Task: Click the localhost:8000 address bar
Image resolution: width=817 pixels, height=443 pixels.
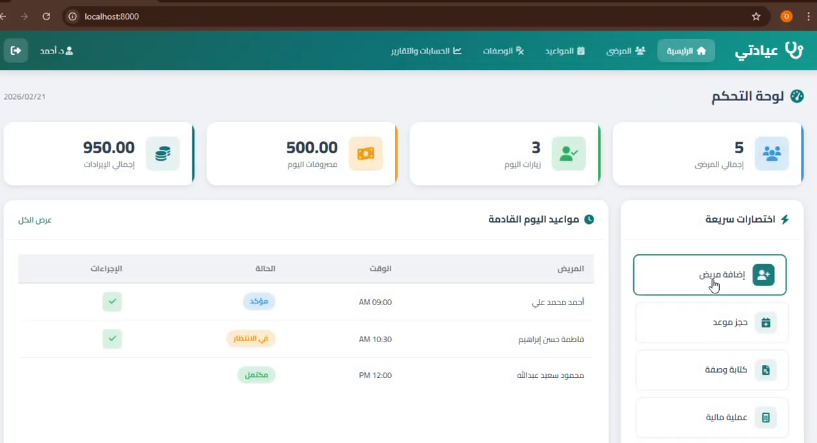Action: (x=400, y=16)
